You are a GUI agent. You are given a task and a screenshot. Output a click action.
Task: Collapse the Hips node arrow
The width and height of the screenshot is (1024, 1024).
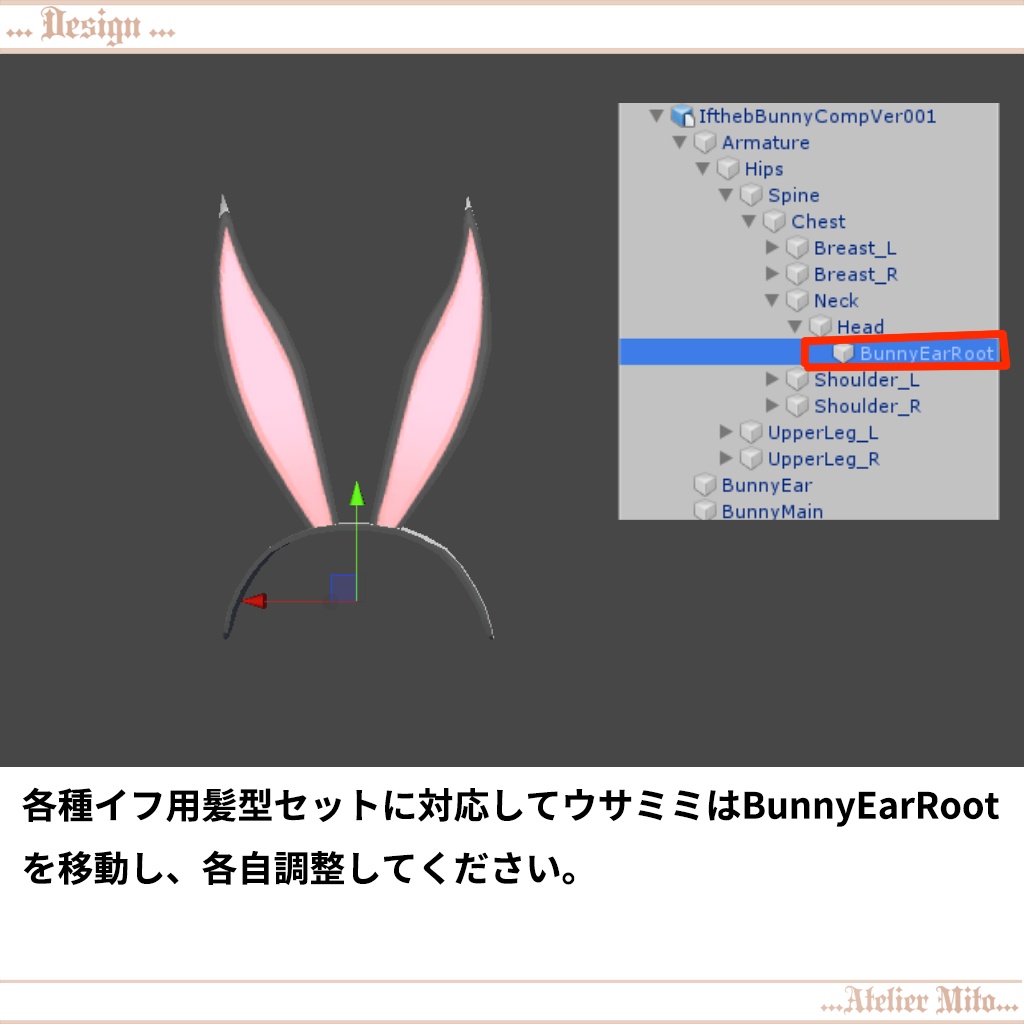(703, 168)
